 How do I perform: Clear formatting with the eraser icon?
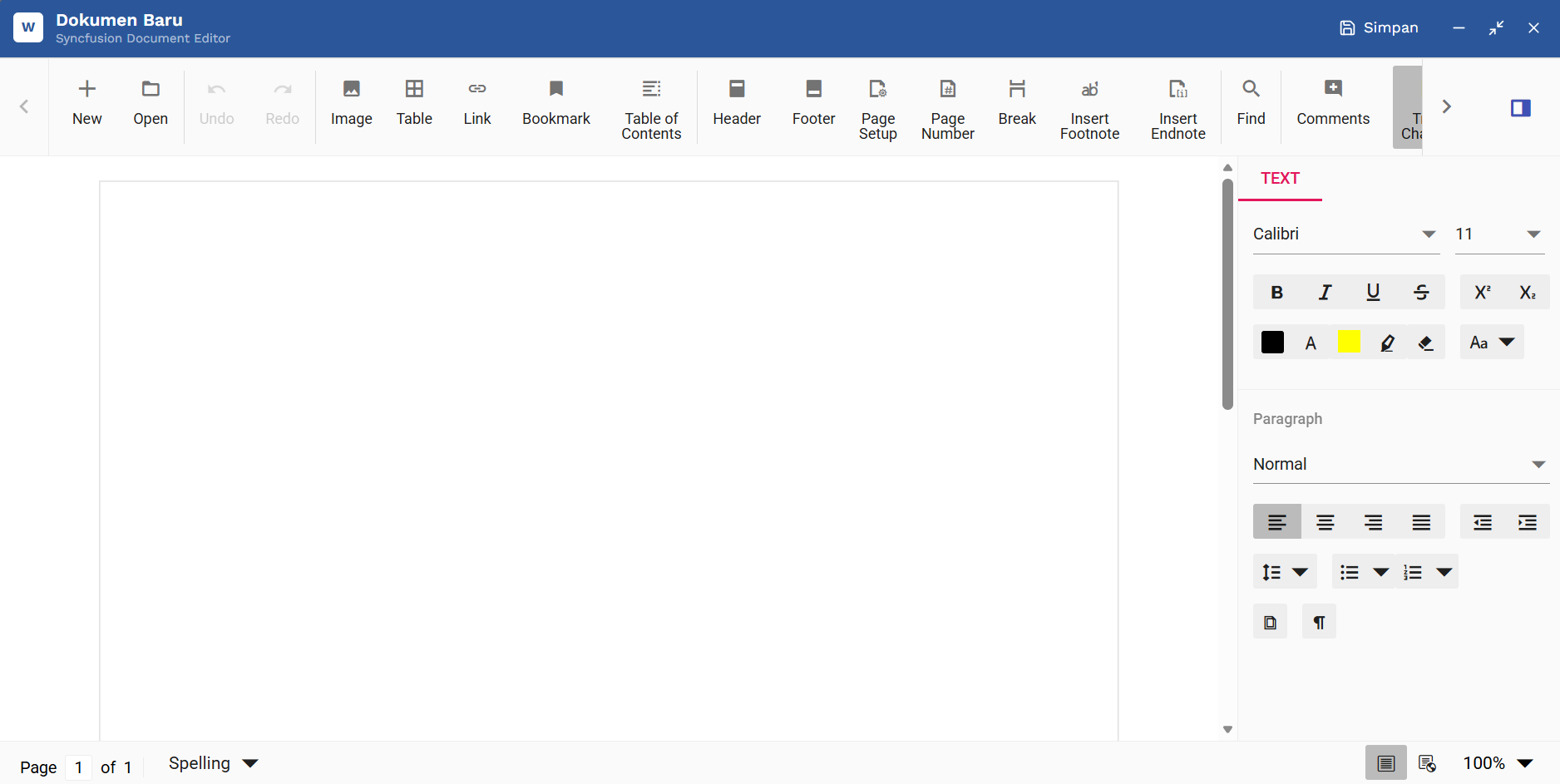[1426, 343]
